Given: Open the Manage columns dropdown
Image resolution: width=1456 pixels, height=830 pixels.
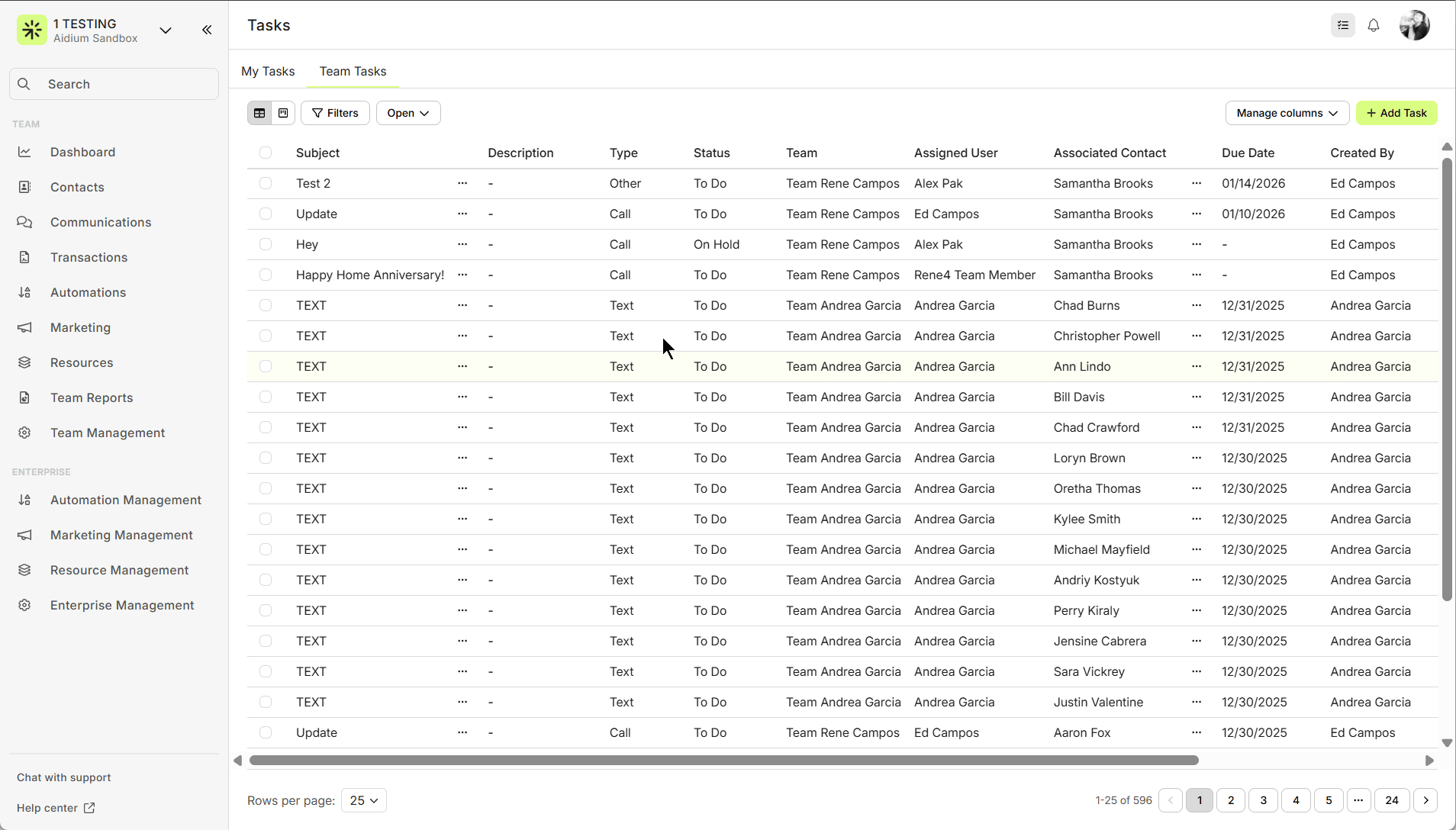Looking at the screenshot, I should pyautogui.click(x=1287, y=113).
